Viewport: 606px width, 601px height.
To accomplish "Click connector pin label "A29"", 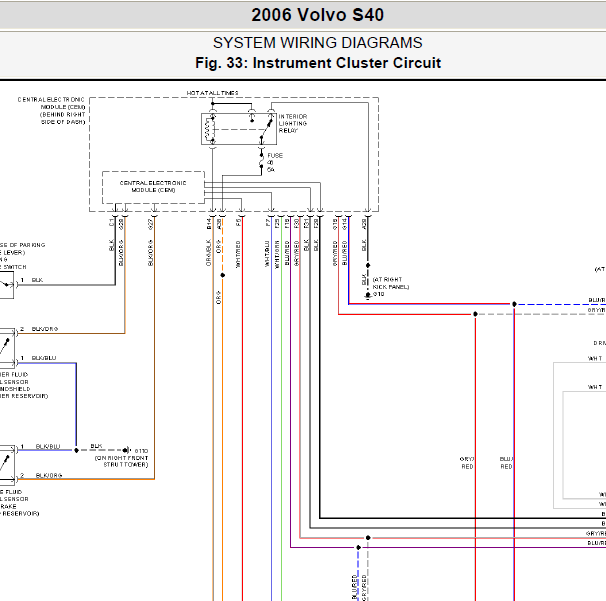I will click(x=364, y=223).
